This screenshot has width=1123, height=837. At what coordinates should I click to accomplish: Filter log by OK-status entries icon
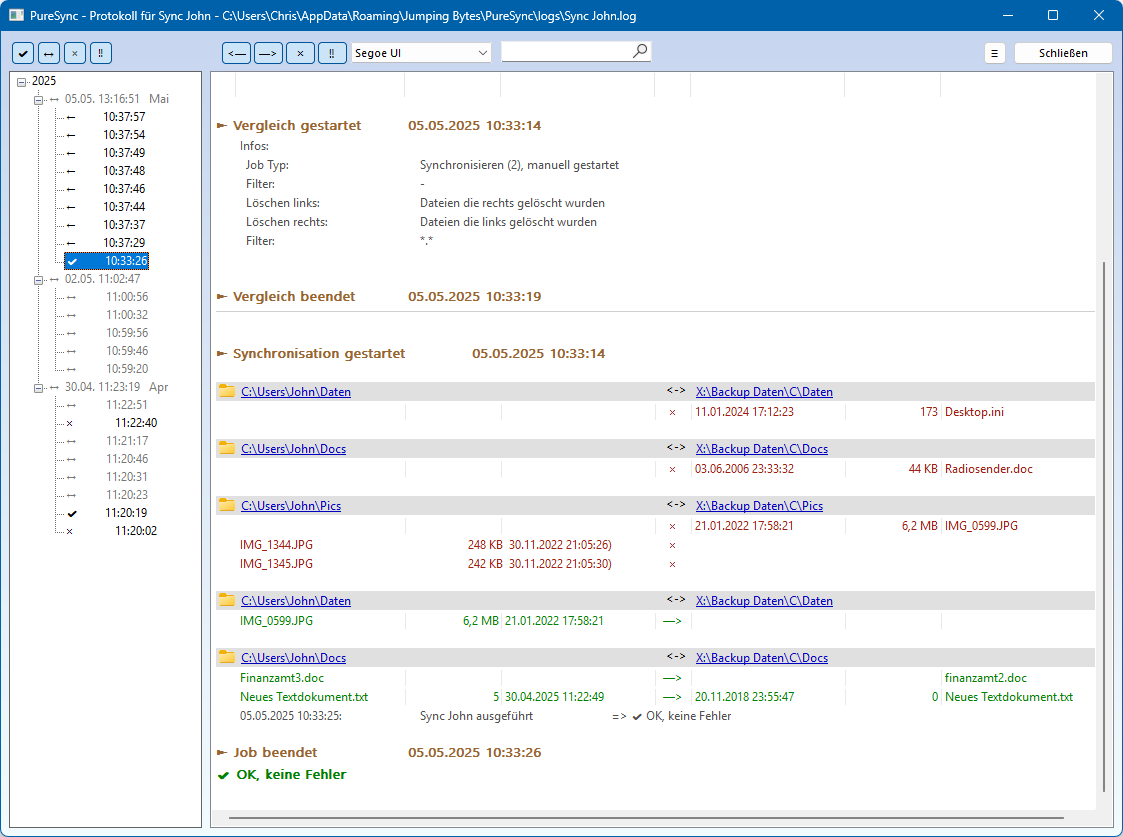[x=22, y=52]
